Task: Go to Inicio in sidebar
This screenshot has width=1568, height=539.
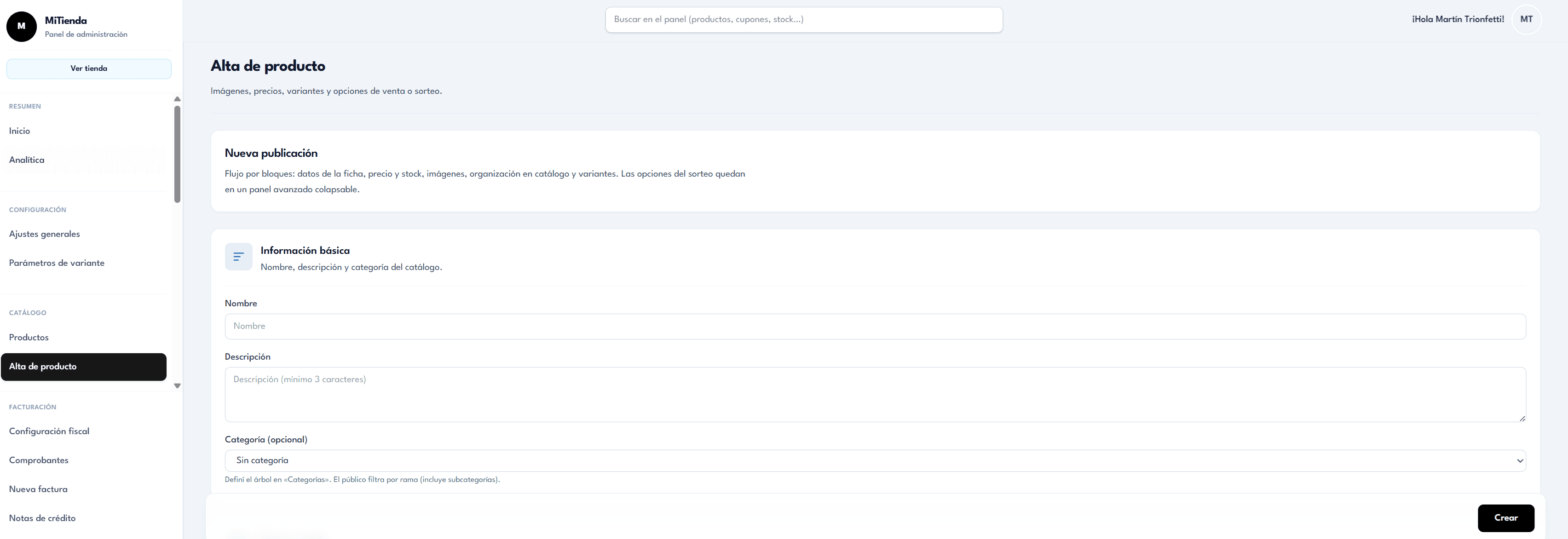Action: [x=19, y=131]
